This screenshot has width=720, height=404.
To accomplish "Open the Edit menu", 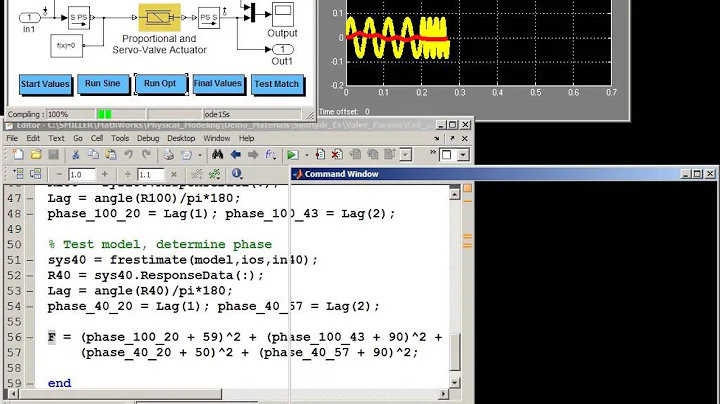I will pos(33,138).
